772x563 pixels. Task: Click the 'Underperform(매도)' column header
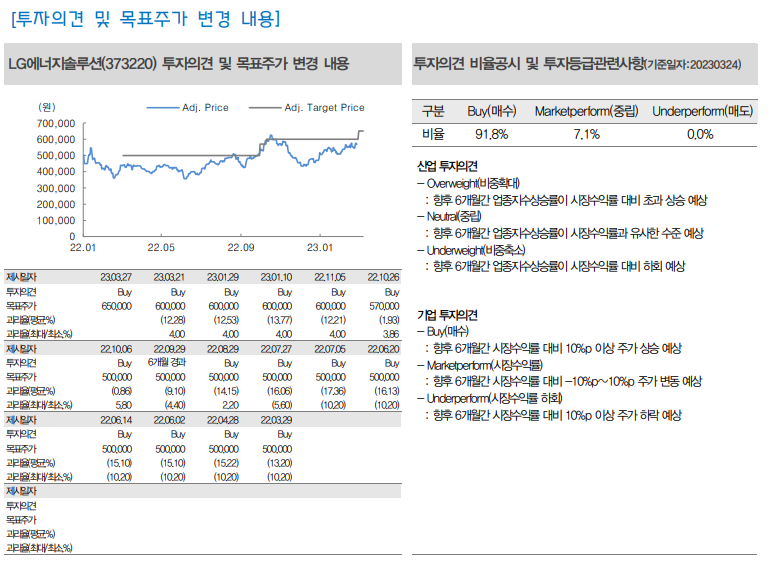[x=703, y=112]
